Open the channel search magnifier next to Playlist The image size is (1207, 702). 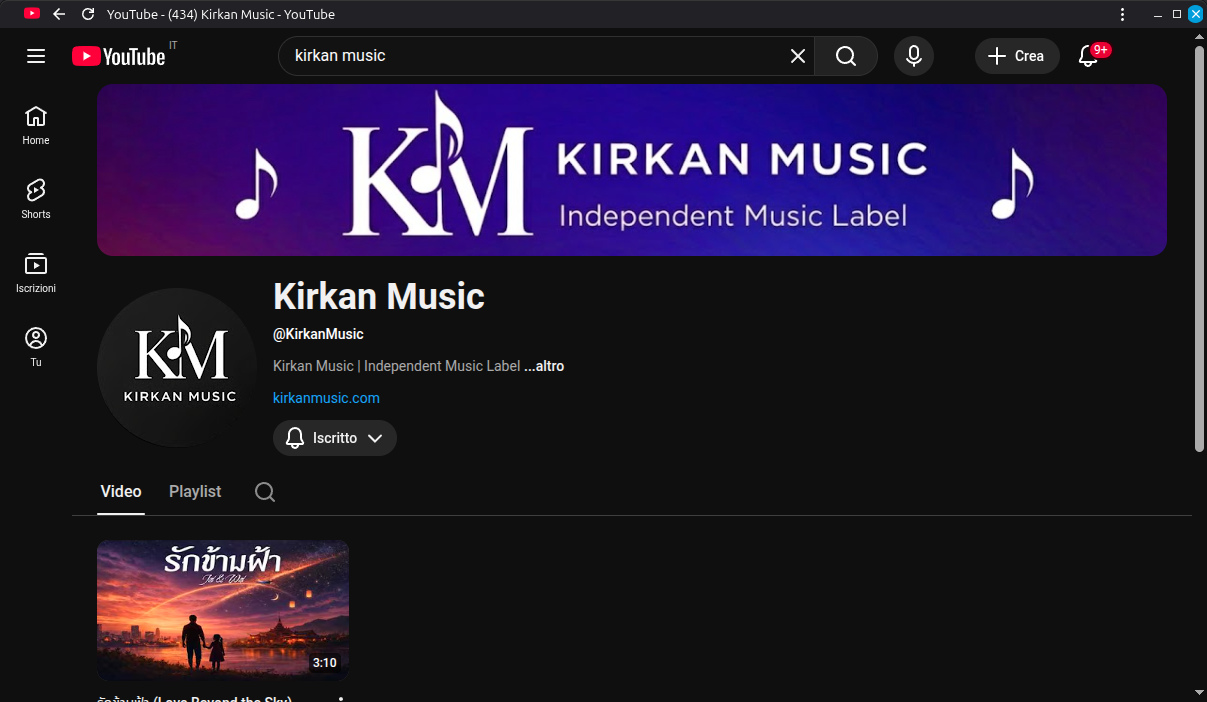point(264,492)
